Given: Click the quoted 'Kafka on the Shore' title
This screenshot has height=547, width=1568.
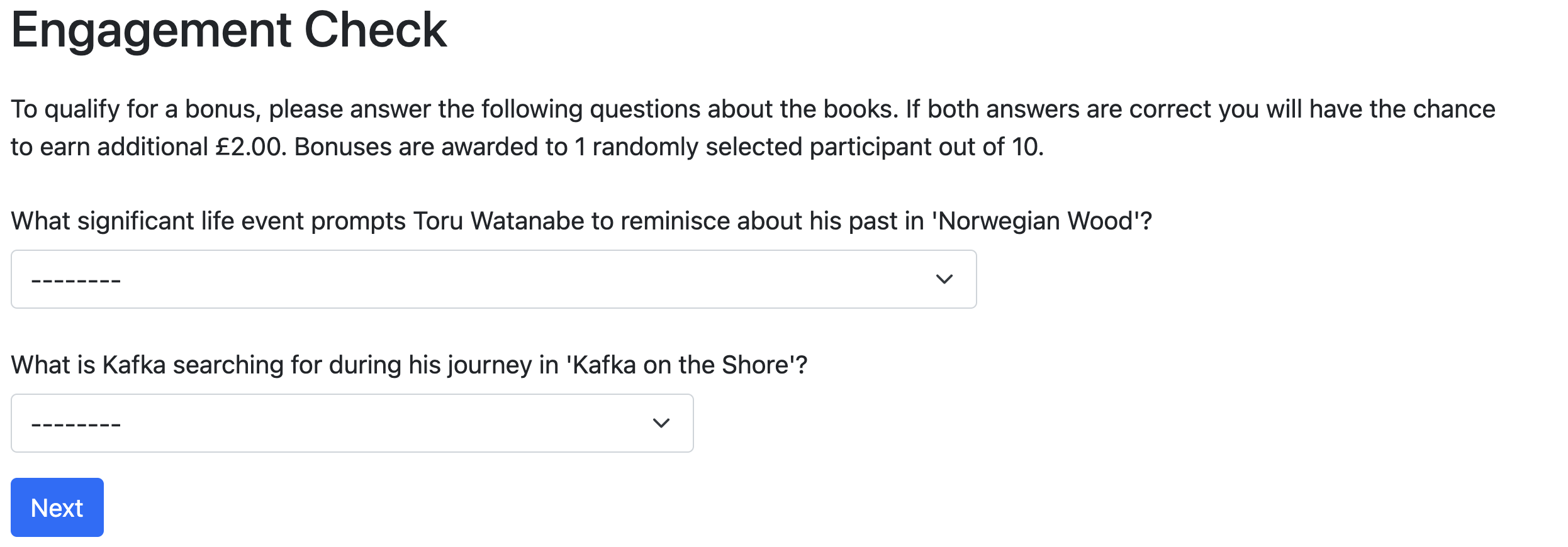Looking at the screenshot, I should [x=681, y=365].
